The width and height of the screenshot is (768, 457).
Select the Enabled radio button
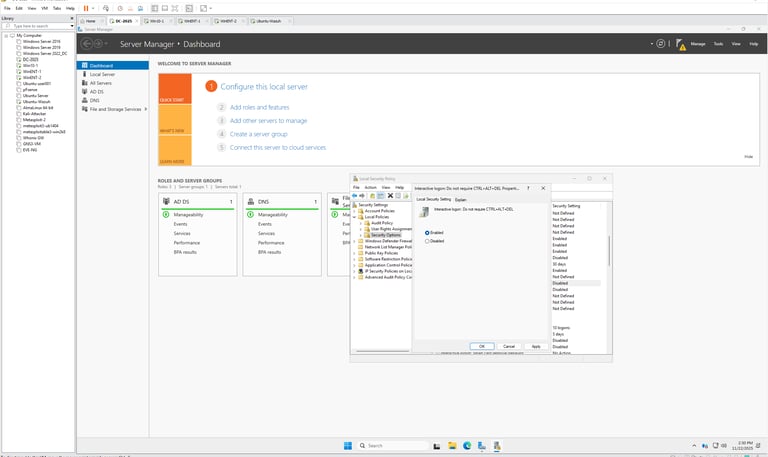pyautogui.click(x=427, y=233)
